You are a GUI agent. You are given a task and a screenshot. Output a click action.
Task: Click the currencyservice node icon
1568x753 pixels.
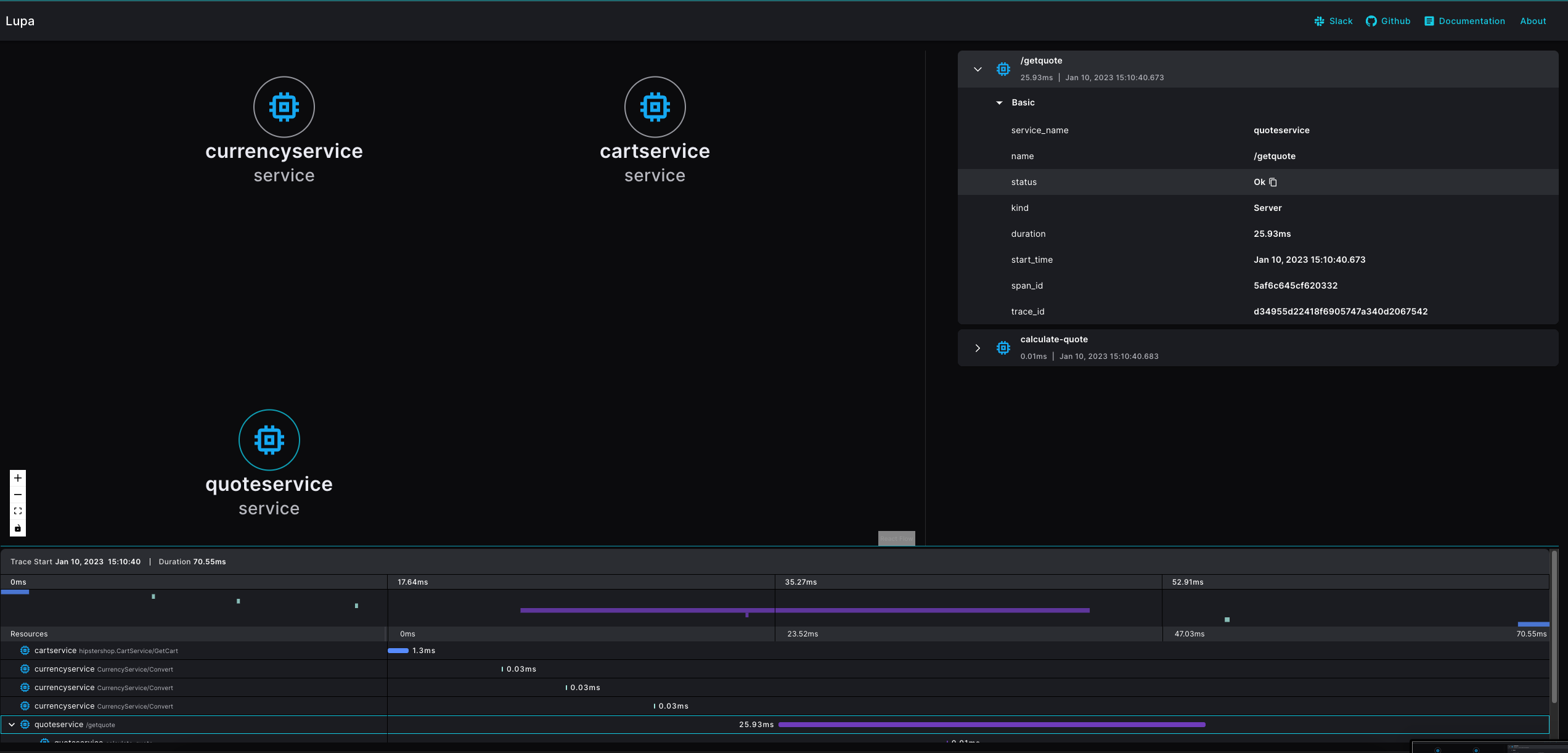pyautogui.click(x=284, y=107)
